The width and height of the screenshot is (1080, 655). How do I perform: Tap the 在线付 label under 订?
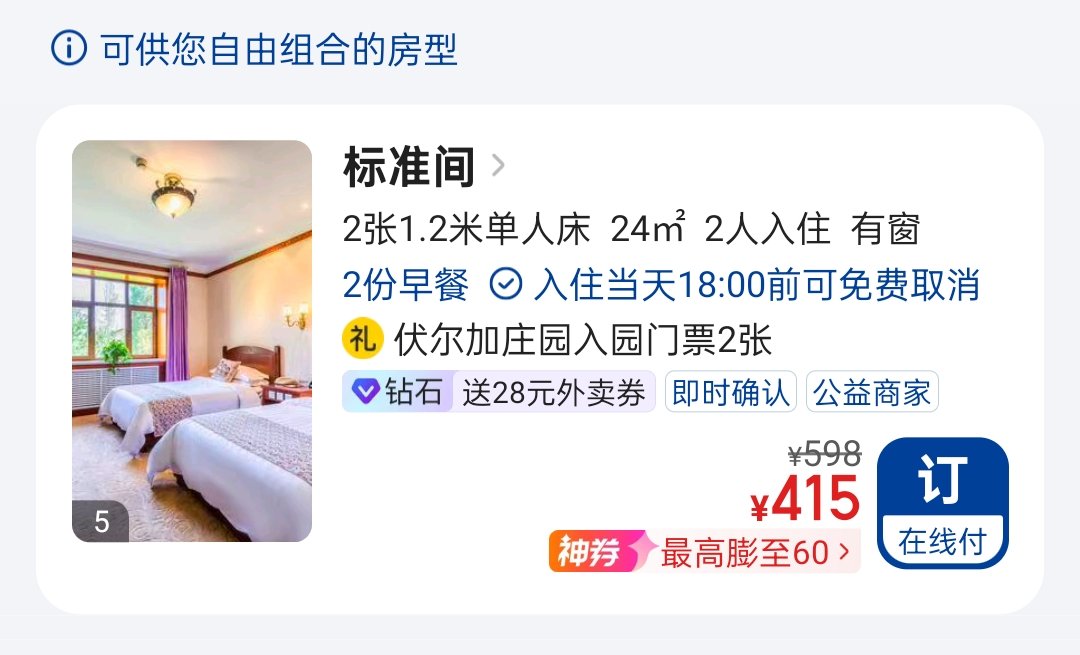click(x=942, y=541)
